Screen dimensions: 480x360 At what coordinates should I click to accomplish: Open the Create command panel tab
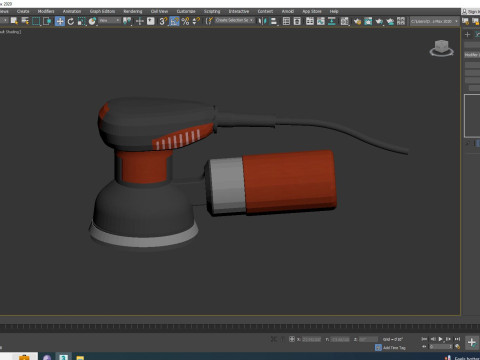(467, 35)
